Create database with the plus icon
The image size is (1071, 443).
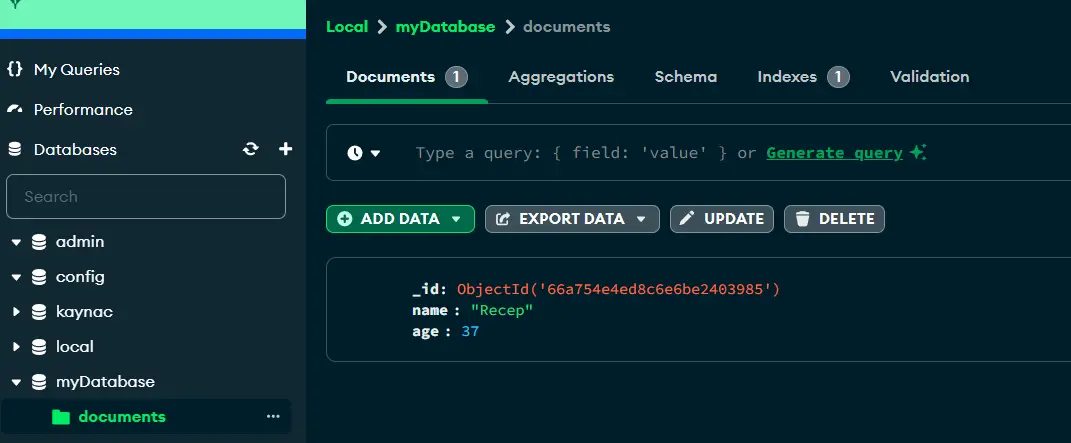point(286,149)
